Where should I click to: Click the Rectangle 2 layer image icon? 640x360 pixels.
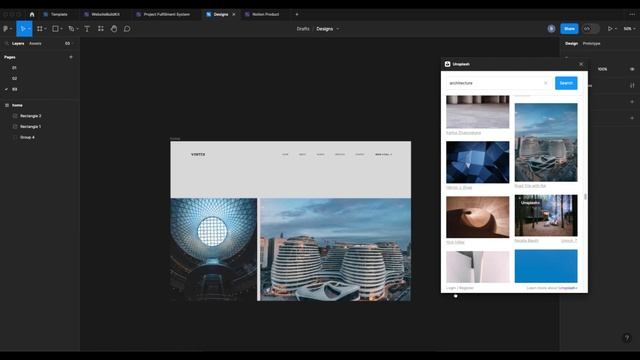(15, 116)
